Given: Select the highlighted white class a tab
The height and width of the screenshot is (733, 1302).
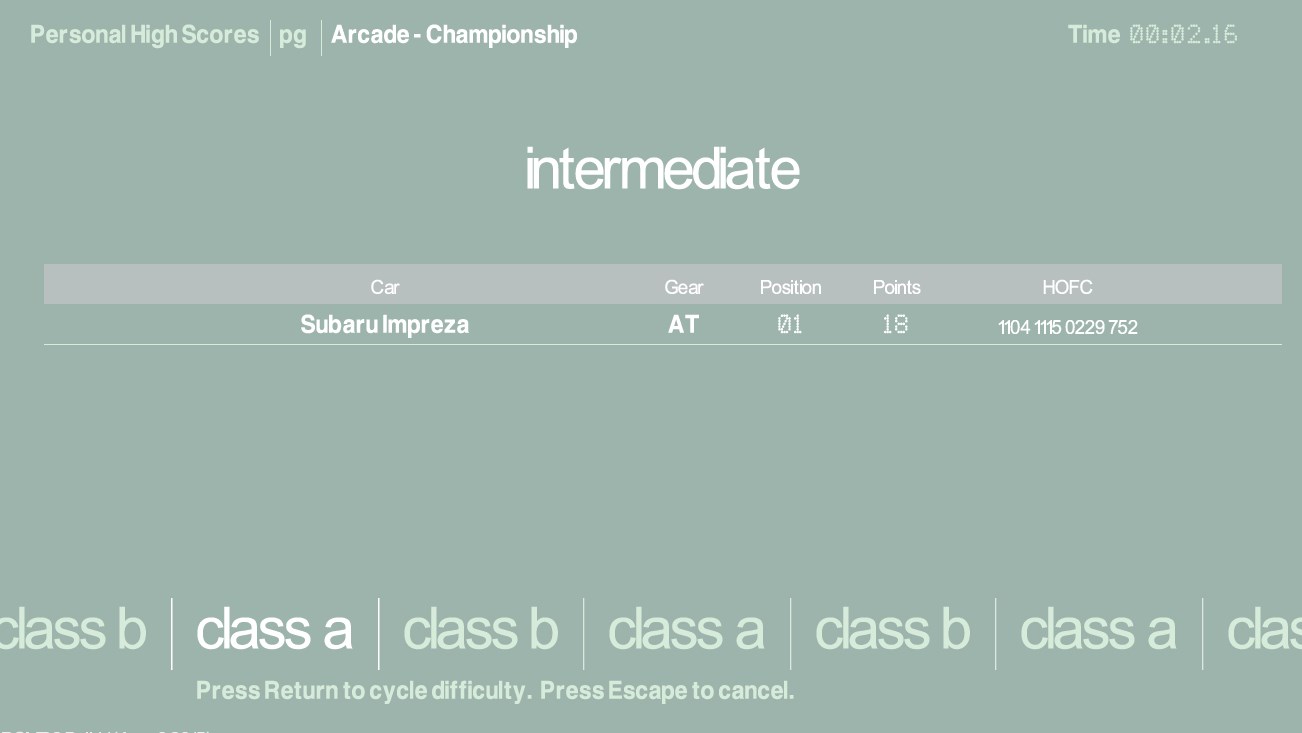Looking at the screenshot, I should tap(274, 630).
